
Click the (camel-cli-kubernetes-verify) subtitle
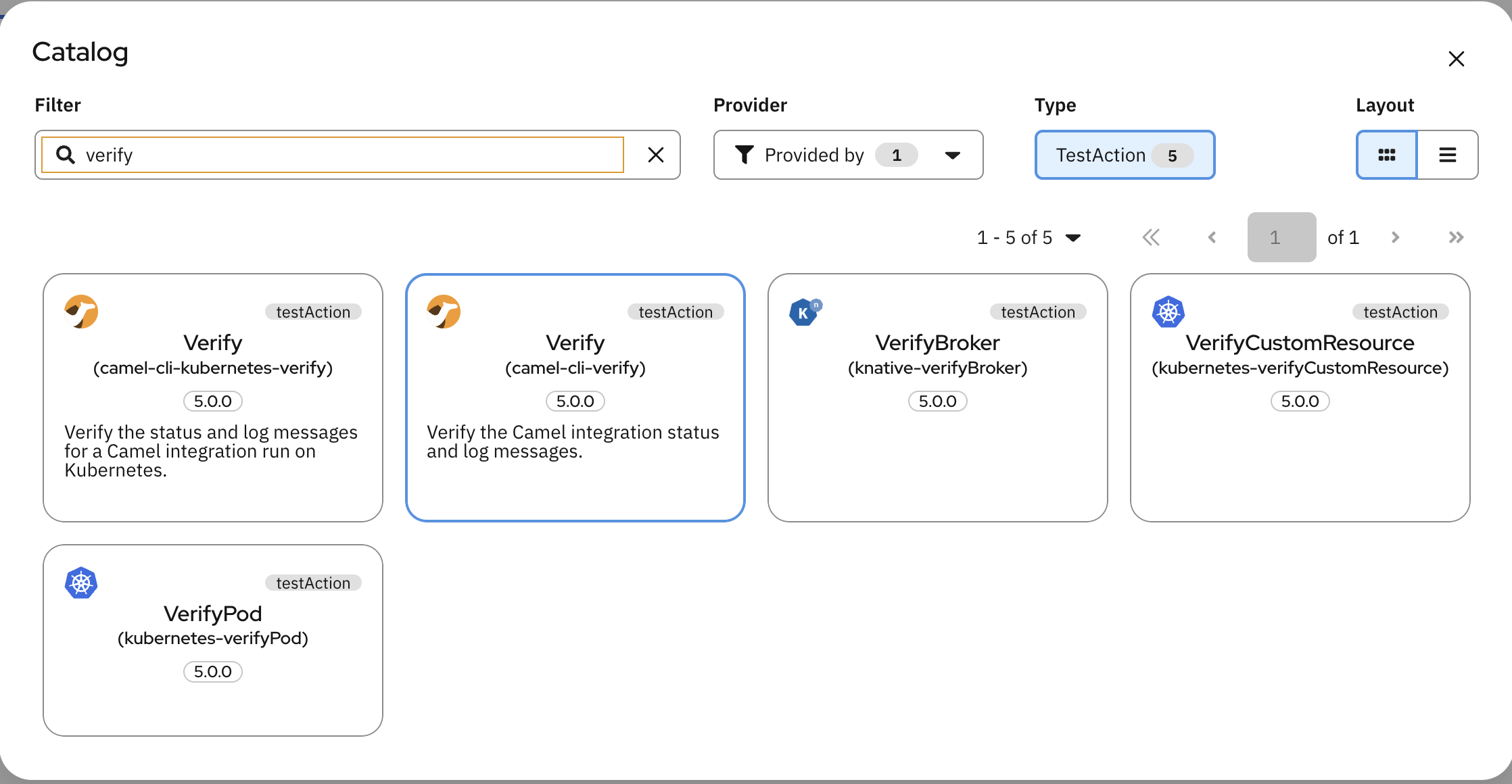pyautogui.click(x=213, y=368)
